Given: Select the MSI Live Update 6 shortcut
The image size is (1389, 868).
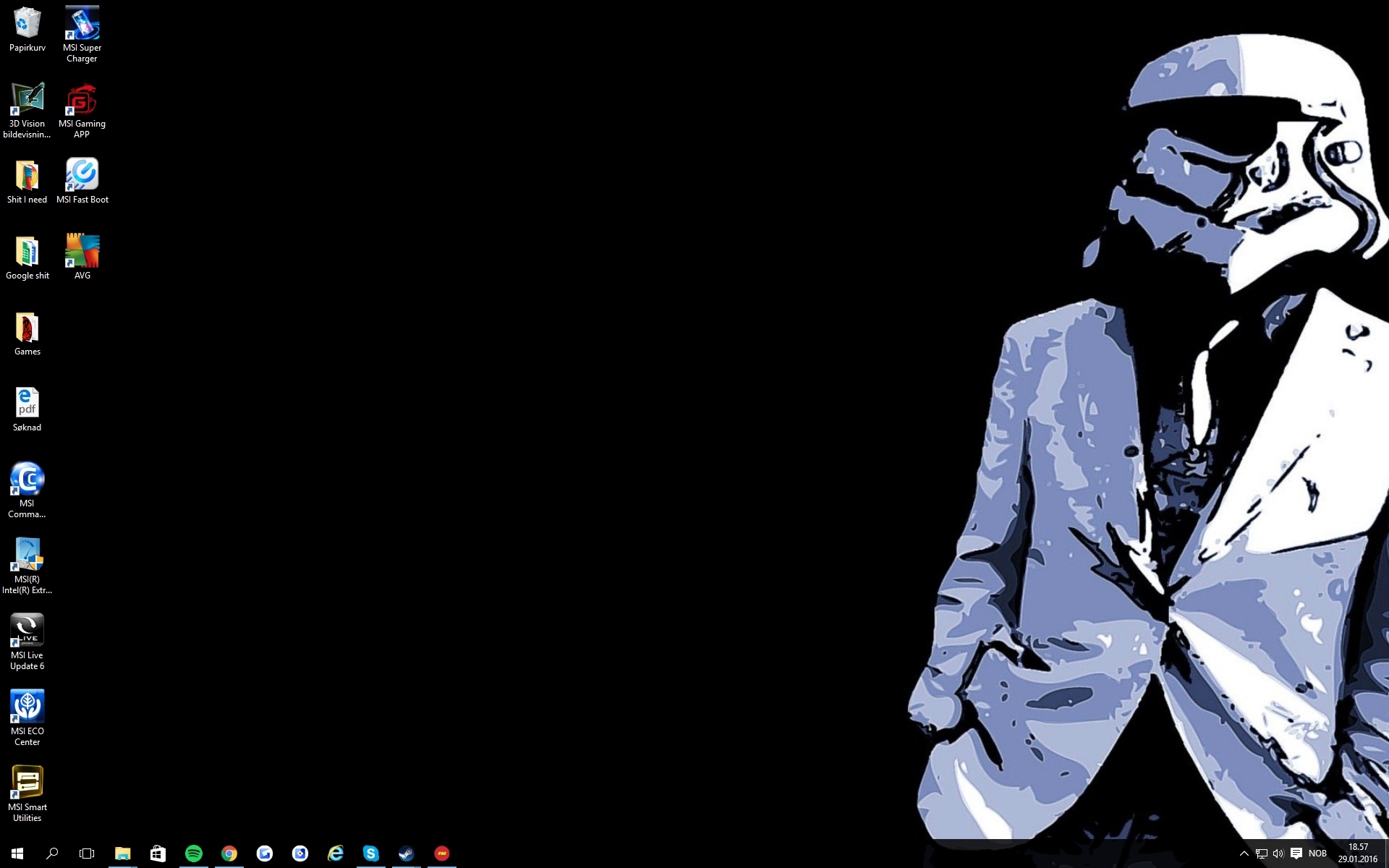Looking at the screenshot, I should pyautogui.click(x=27, y=642).
